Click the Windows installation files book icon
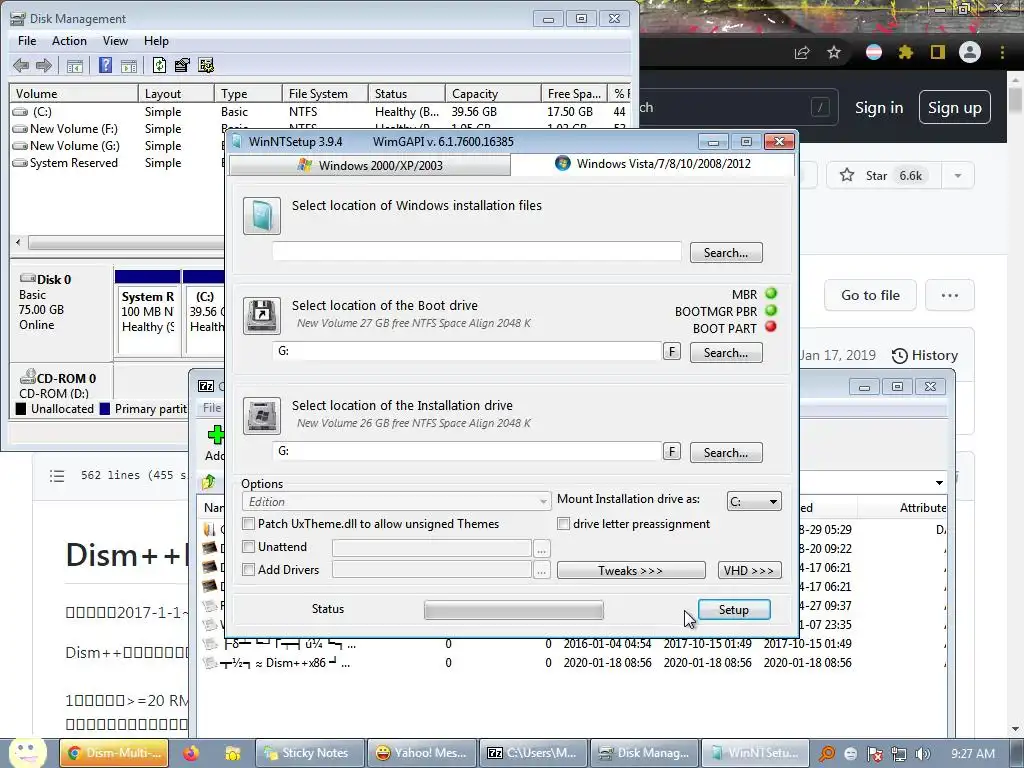This screenshot has width=1024, height=768. pos(262,216)
